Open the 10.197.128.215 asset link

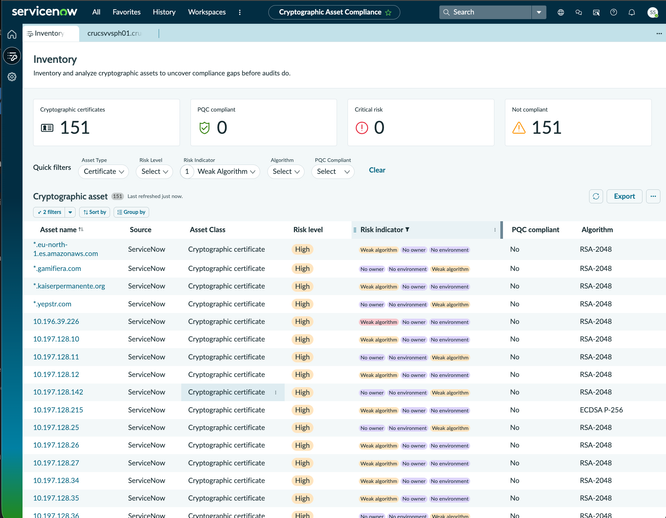pyautogui.click(x=58, y=410)
